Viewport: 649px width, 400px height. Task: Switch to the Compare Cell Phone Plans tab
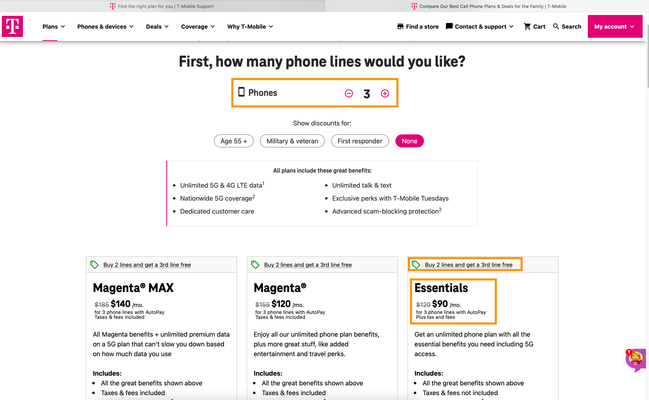488,6
